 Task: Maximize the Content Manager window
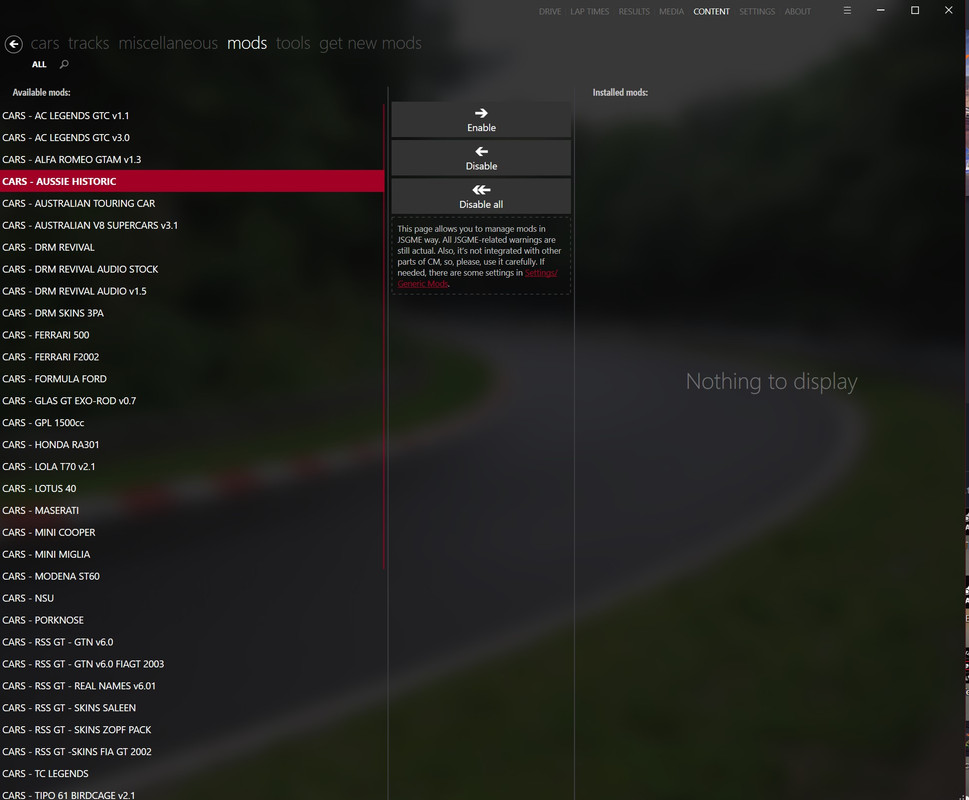[915, 11]
